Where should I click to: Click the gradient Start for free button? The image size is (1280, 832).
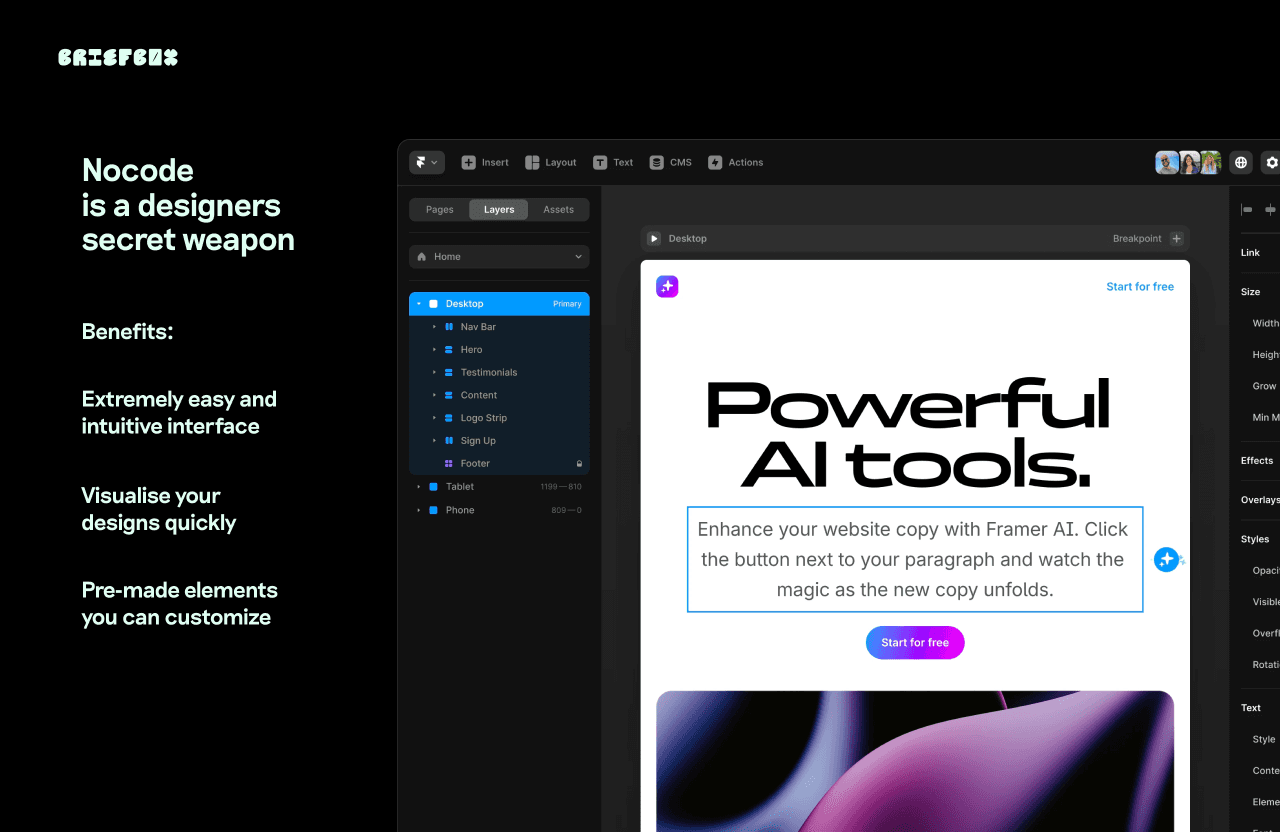tap(915, 643)
